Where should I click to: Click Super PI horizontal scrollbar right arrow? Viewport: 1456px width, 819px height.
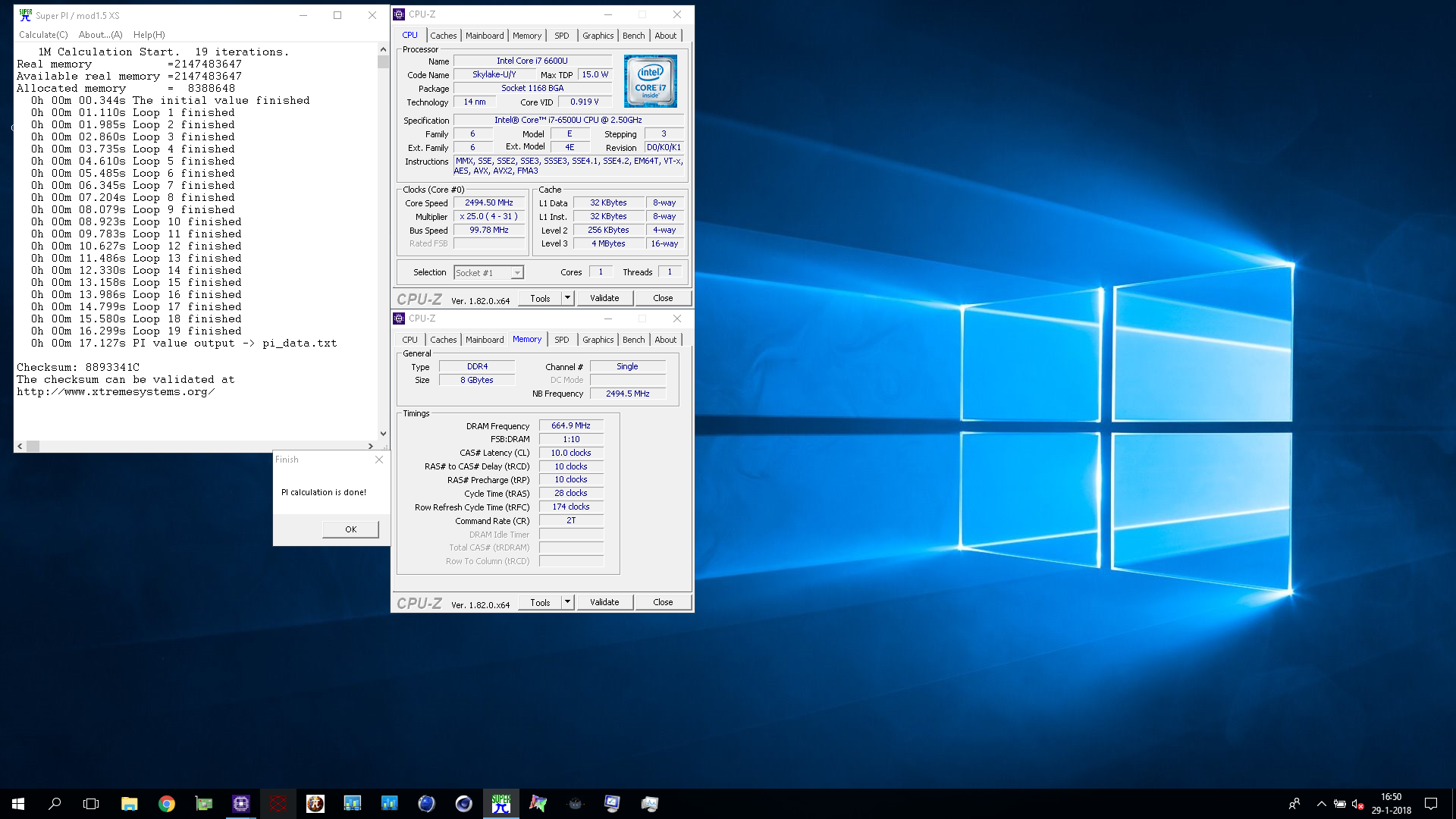point(371,447)
